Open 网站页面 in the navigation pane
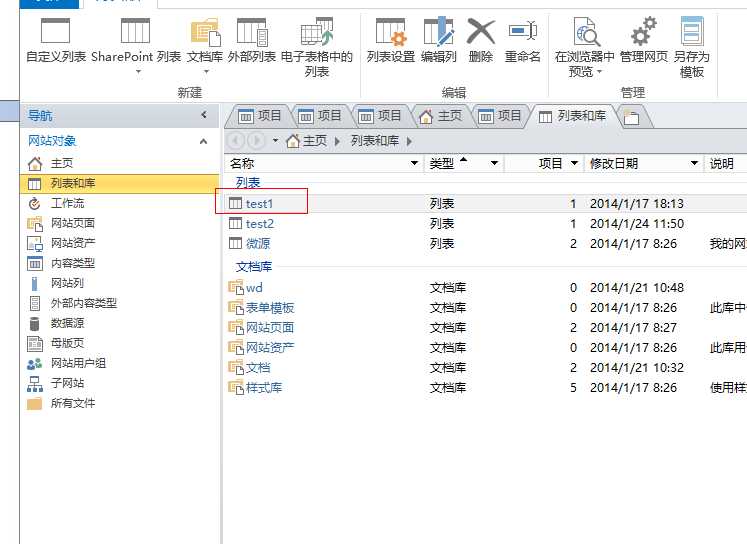 coord(119,223)
